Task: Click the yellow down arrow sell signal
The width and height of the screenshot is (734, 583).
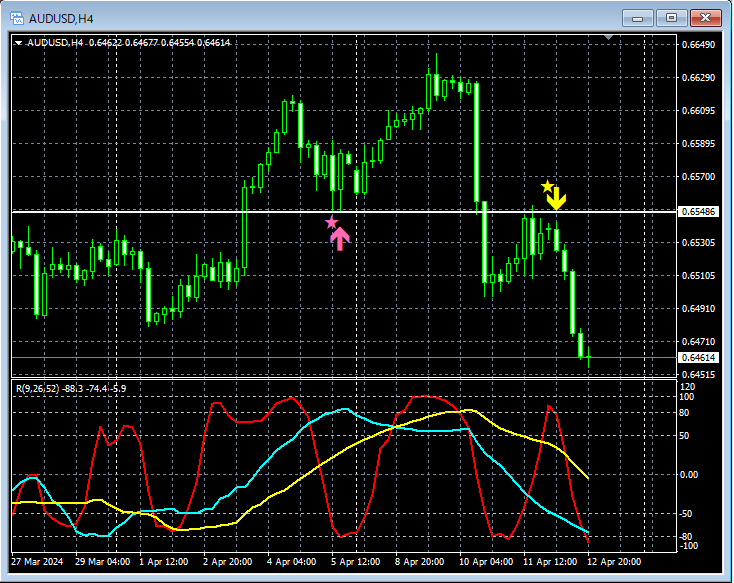Action: [556, 199]
